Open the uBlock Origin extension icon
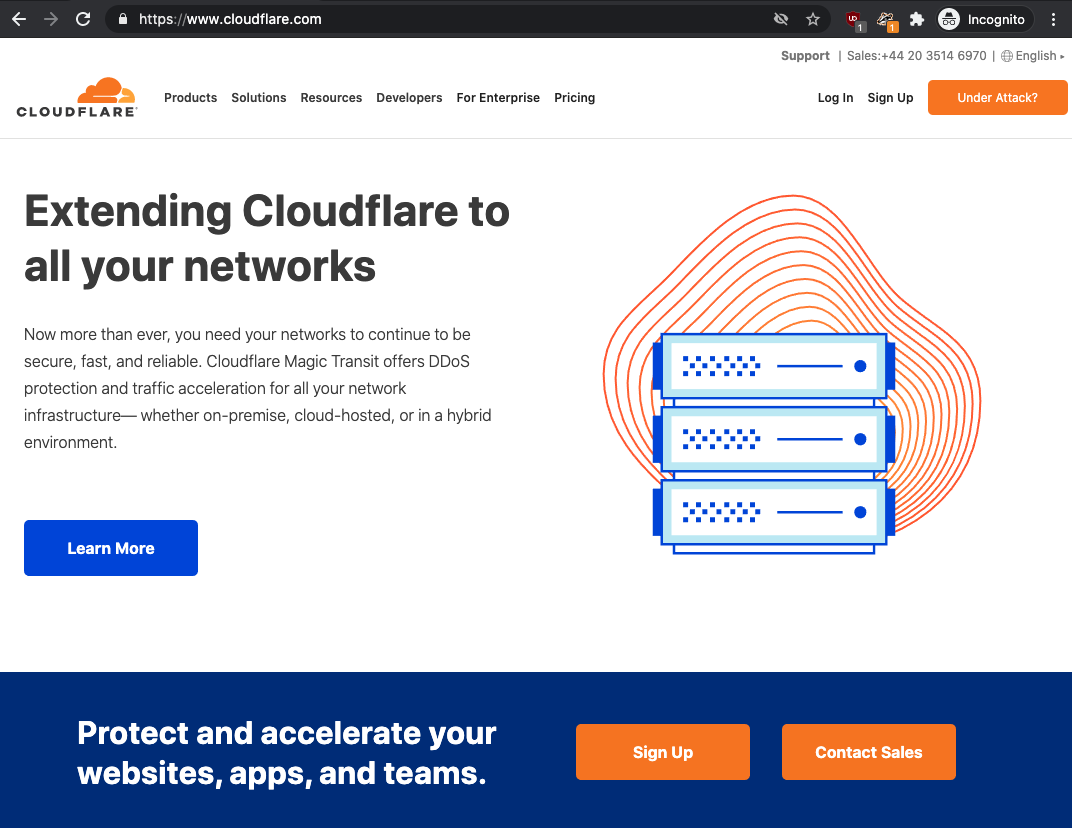Screen dimensions: 1072x828 [x=853, y=19]
